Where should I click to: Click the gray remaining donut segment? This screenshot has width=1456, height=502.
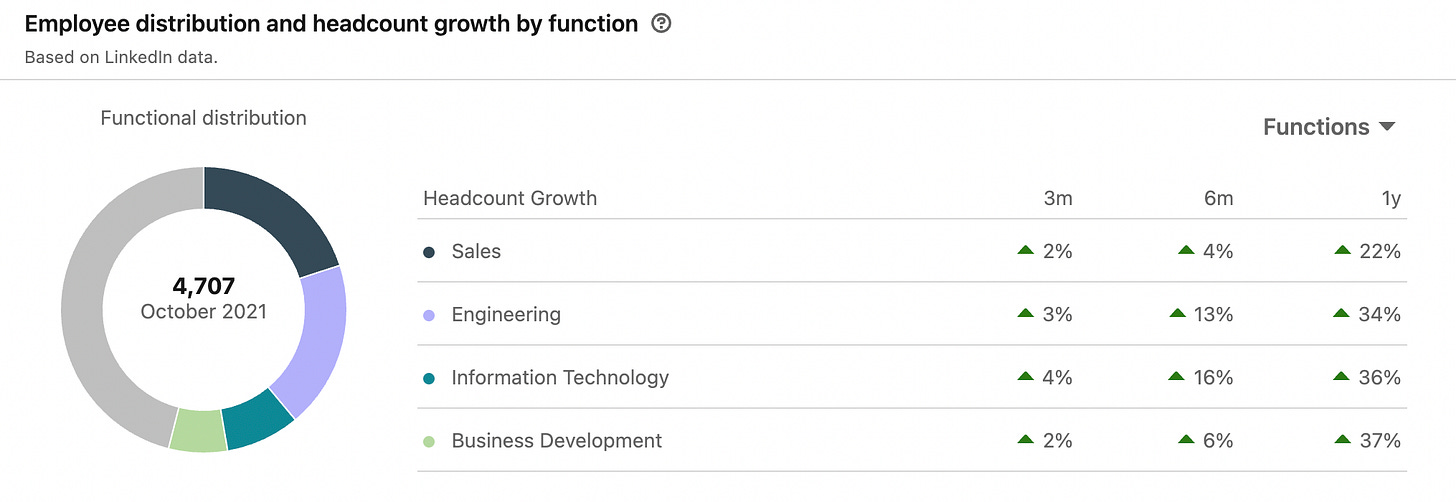click(100, 300)
